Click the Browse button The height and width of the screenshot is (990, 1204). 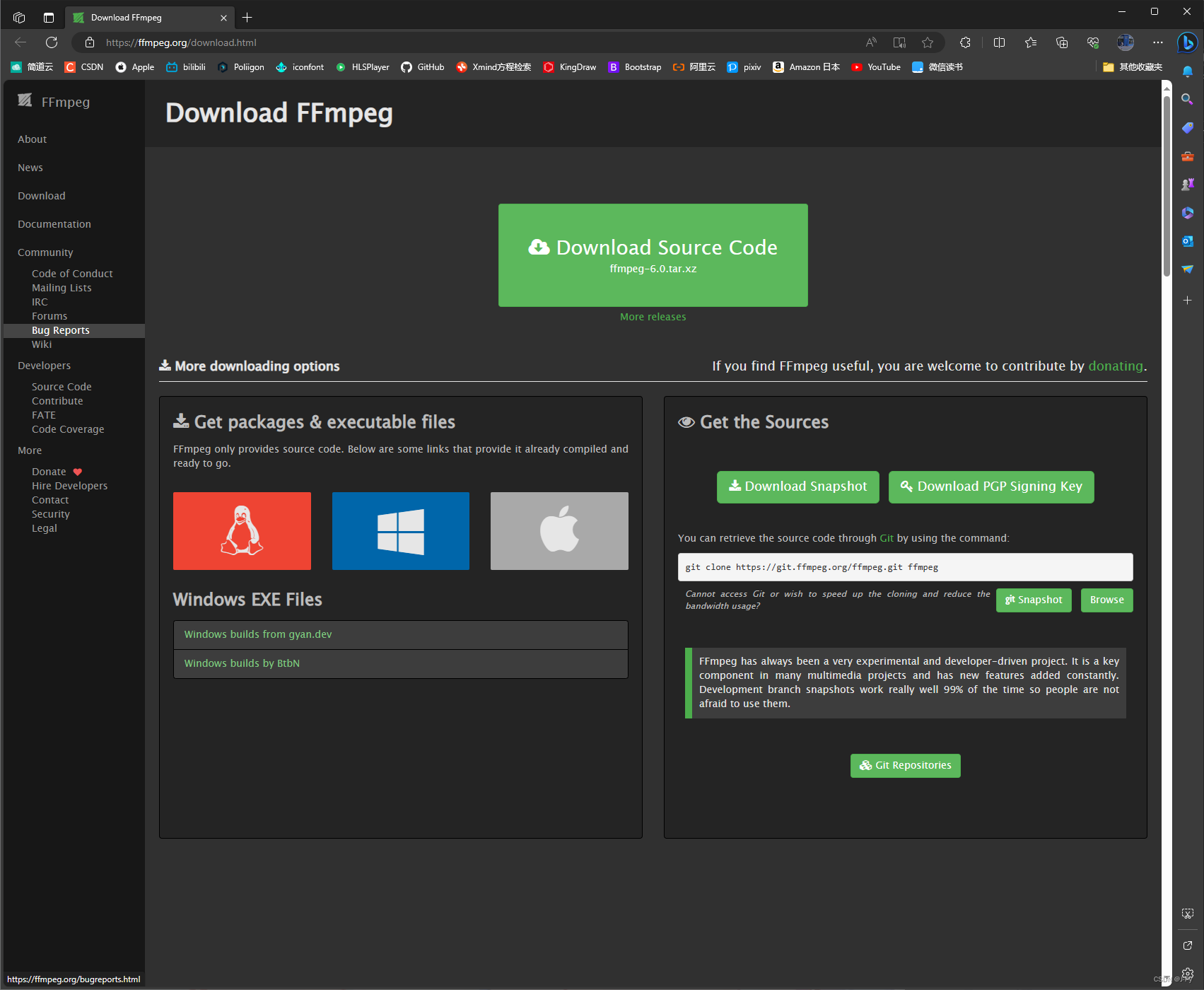[1107, 600]
